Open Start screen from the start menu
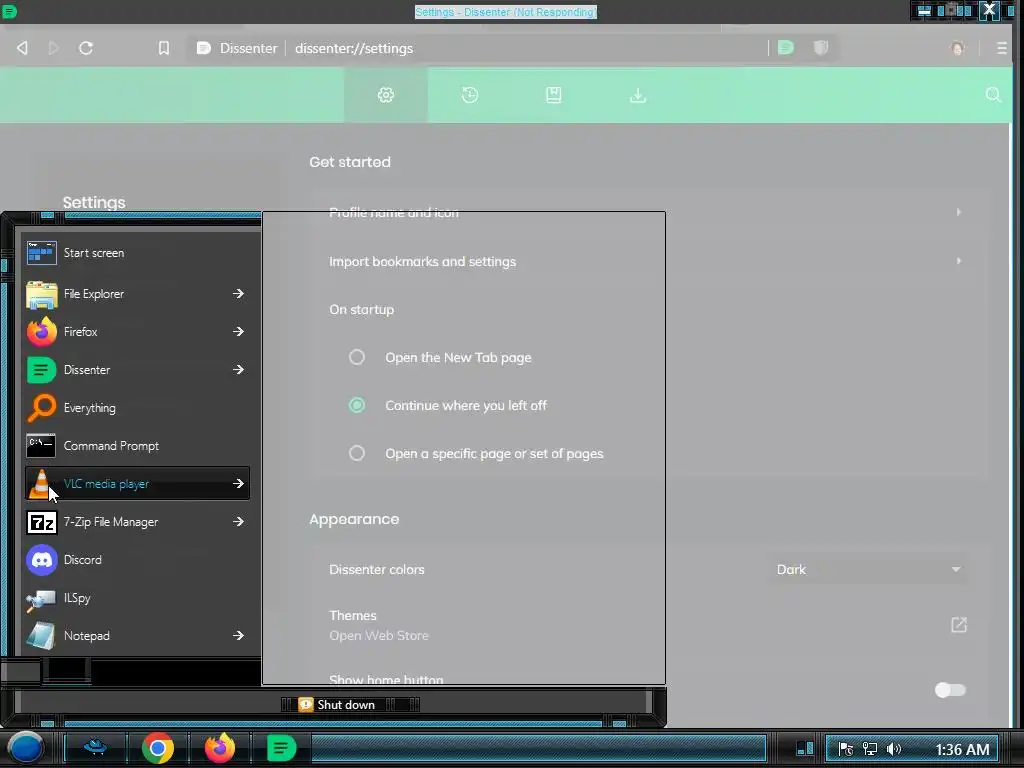This screenshot has height=768, width=1024. (137, 253)
